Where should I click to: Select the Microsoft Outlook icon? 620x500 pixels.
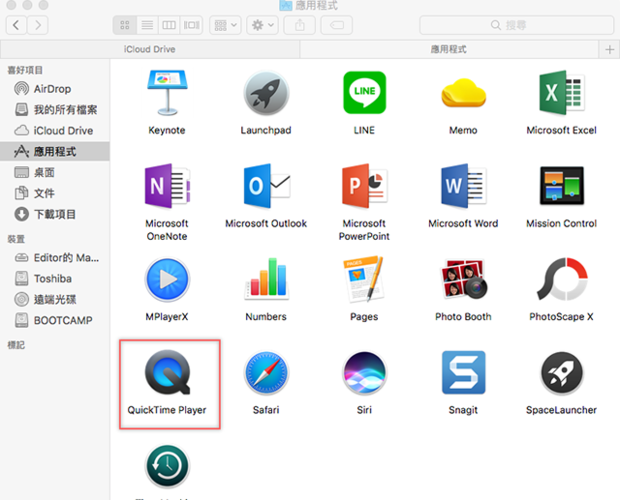pos(266,186)
